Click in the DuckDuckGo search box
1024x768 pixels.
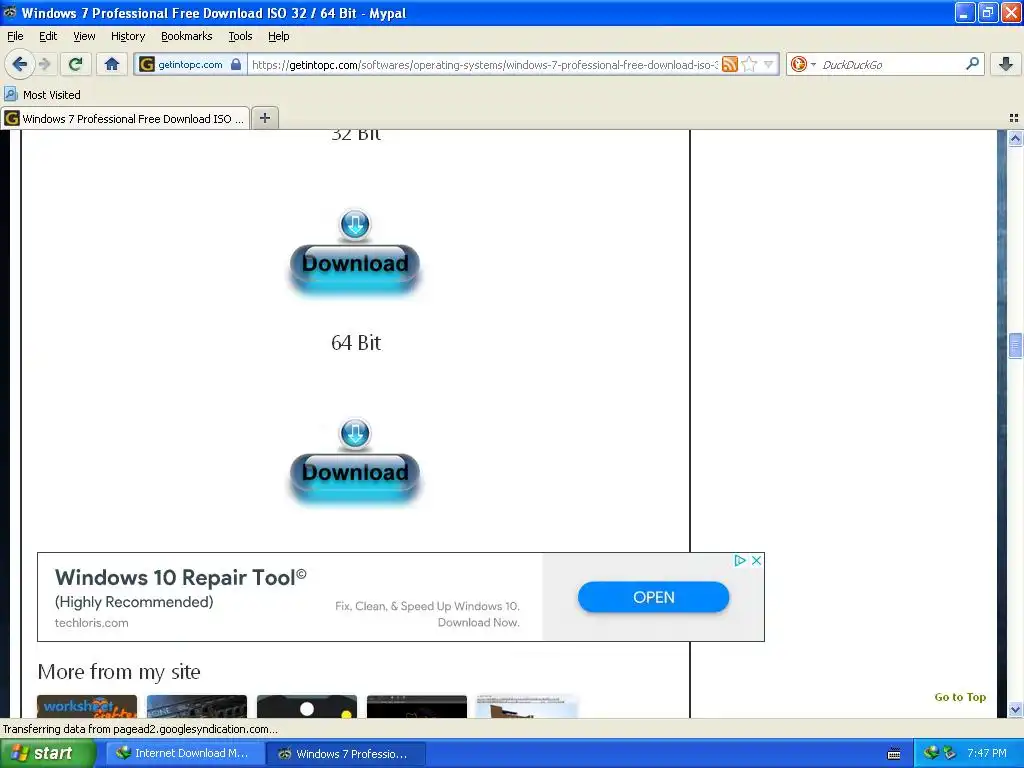point(891,64)
